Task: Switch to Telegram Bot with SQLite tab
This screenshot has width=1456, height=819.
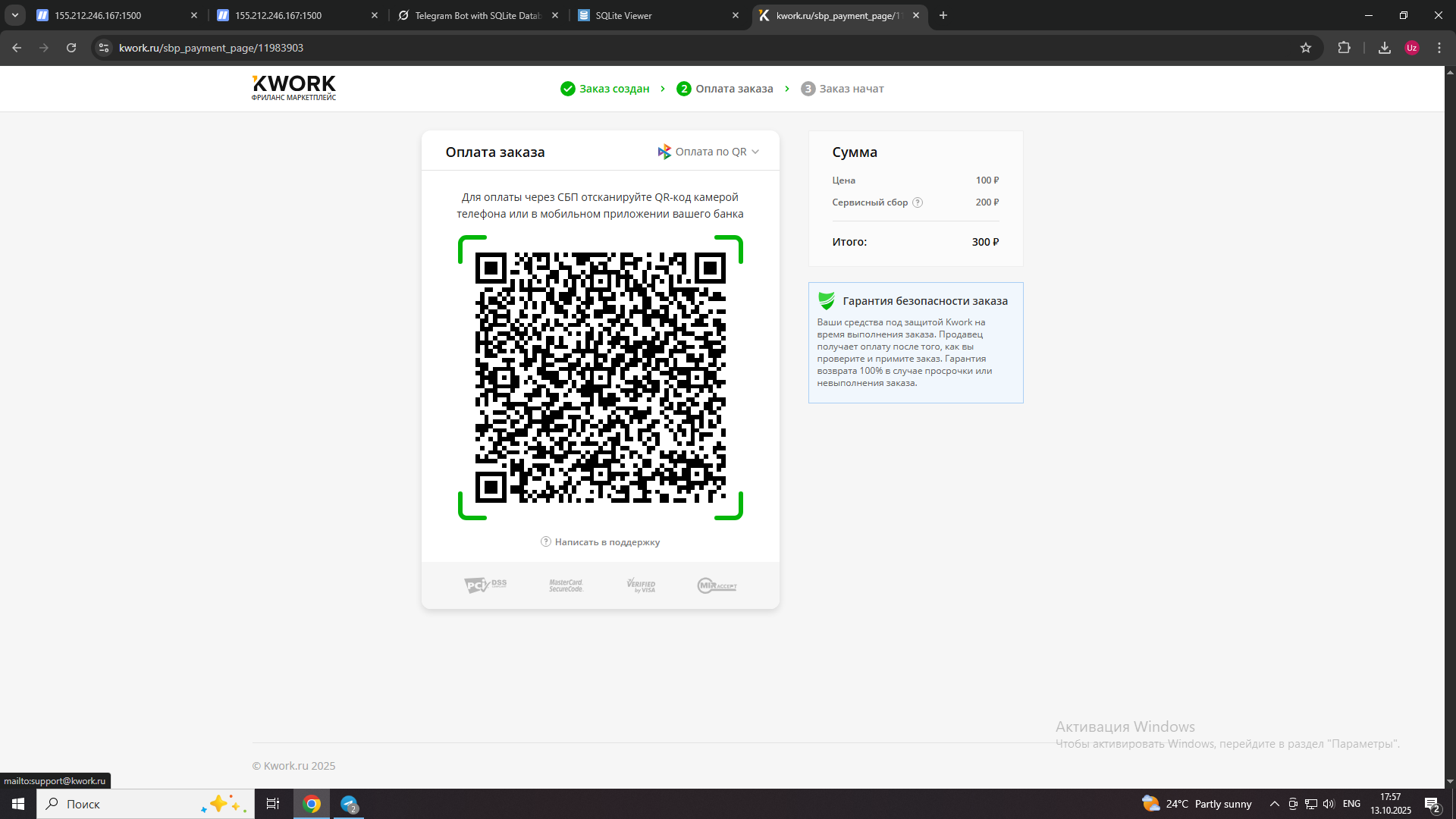Action: pyautogui.click(x=476, y=15)
